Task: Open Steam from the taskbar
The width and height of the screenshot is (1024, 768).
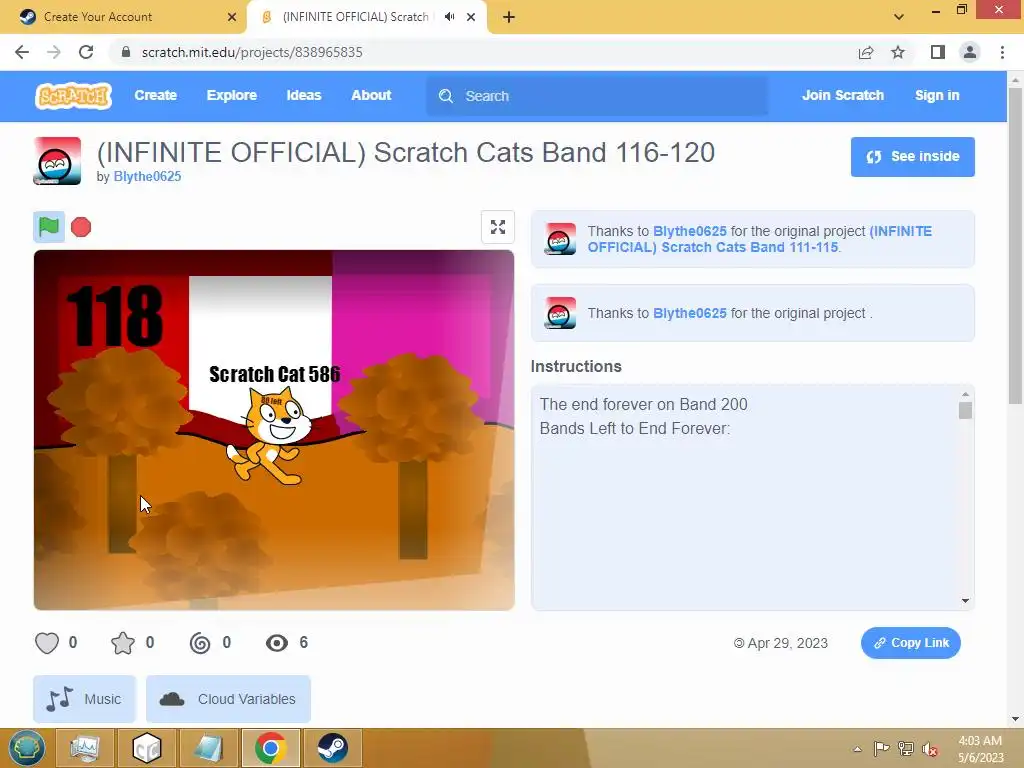Action: 332,748
